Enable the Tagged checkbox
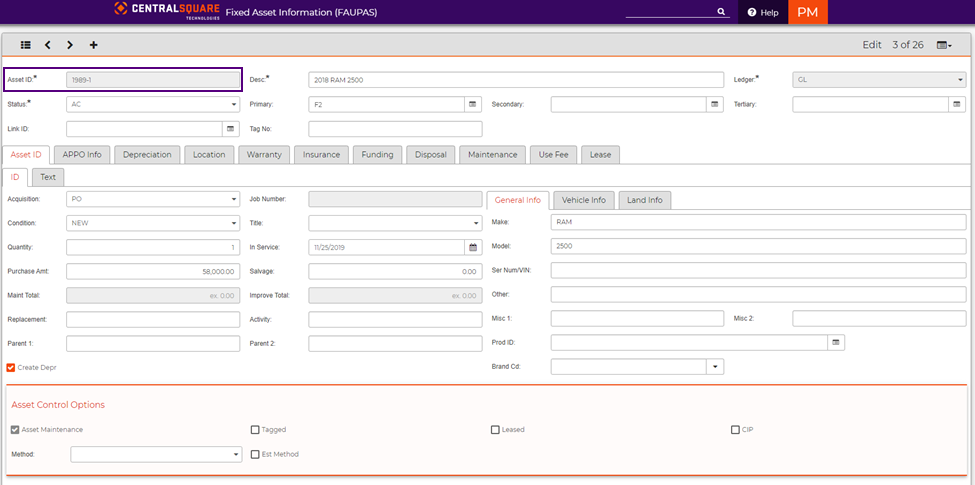 (x=255, y=430)
